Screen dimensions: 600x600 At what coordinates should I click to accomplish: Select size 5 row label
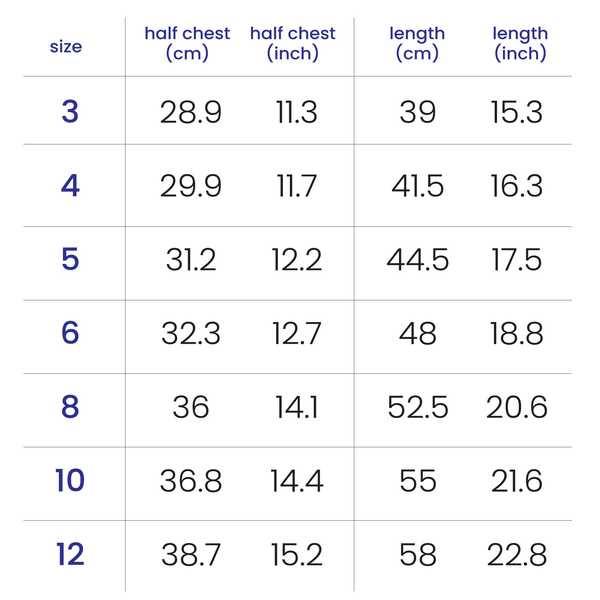(70, 259)
